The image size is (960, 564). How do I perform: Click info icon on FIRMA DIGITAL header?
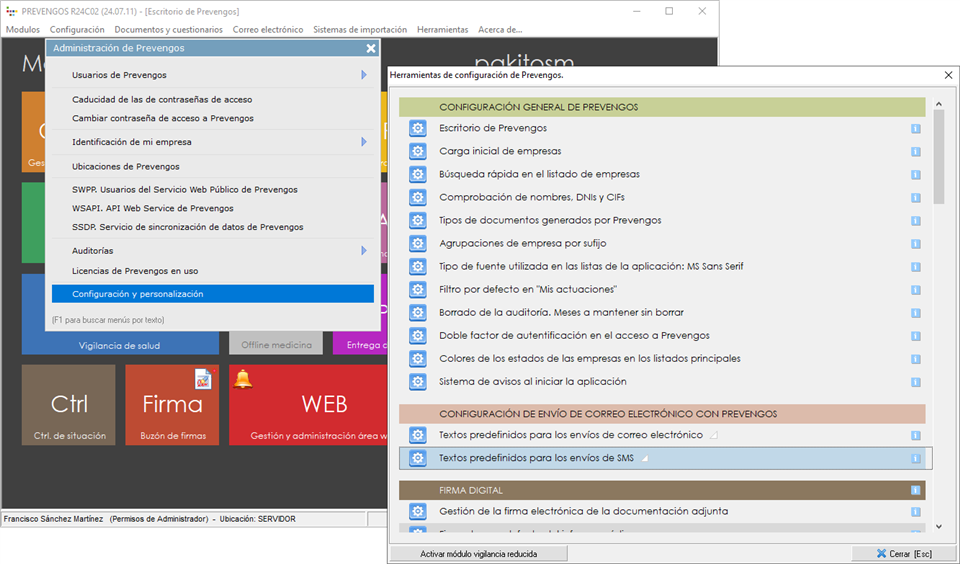point(915,490)
